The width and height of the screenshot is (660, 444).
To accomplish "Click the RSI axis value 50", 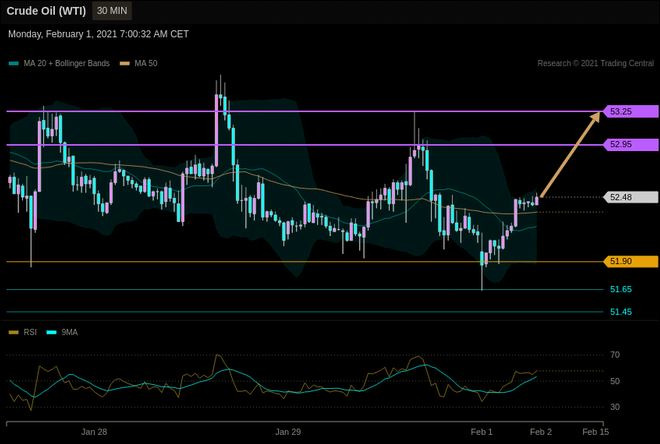I will tap(615, 381).
